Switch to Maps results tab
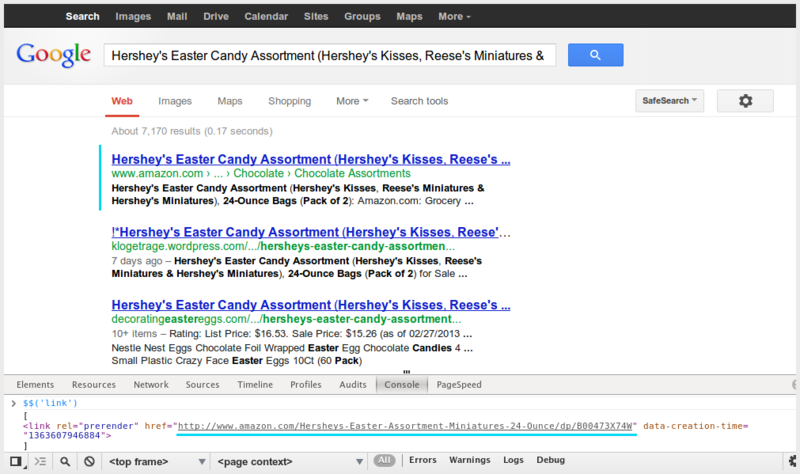Screen dimensions: 800x474 click(x=230, y=101)
